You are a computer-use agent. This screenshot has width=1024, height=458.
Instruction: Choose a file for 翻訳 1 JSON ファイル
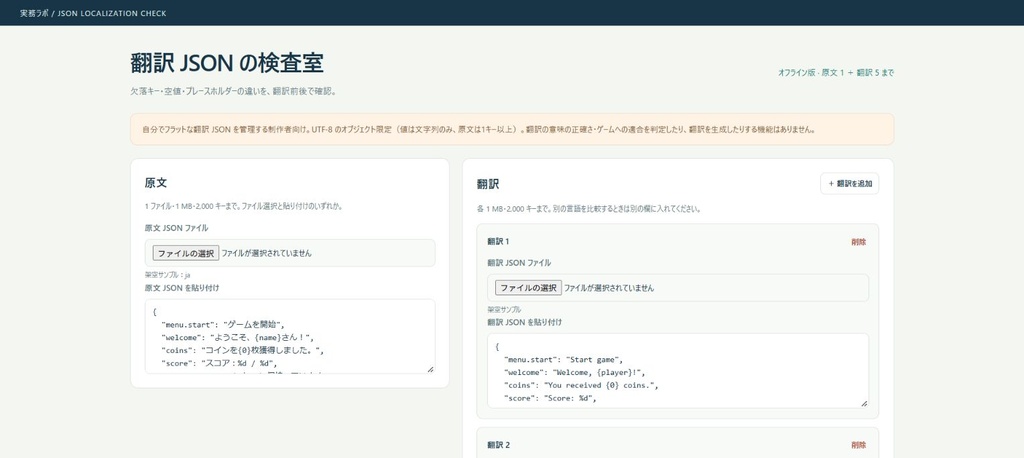pyautogui.click(x=528, y=287)
